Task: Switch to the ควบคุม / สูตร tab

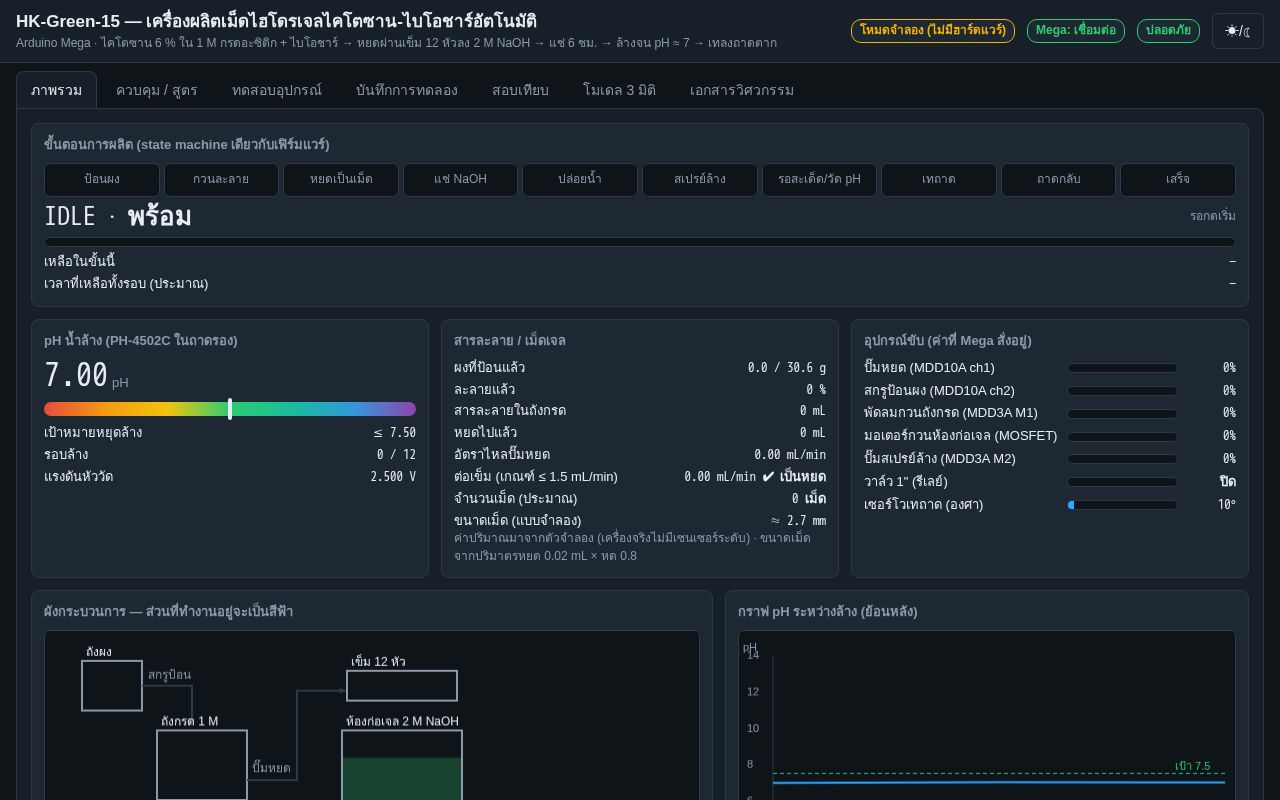Action: point(157,90)
